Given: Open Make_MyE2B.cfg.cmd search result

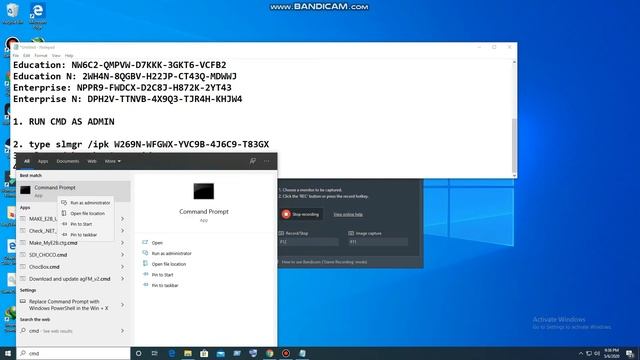Looking at the screenshot, I should [x=67, y=243].
